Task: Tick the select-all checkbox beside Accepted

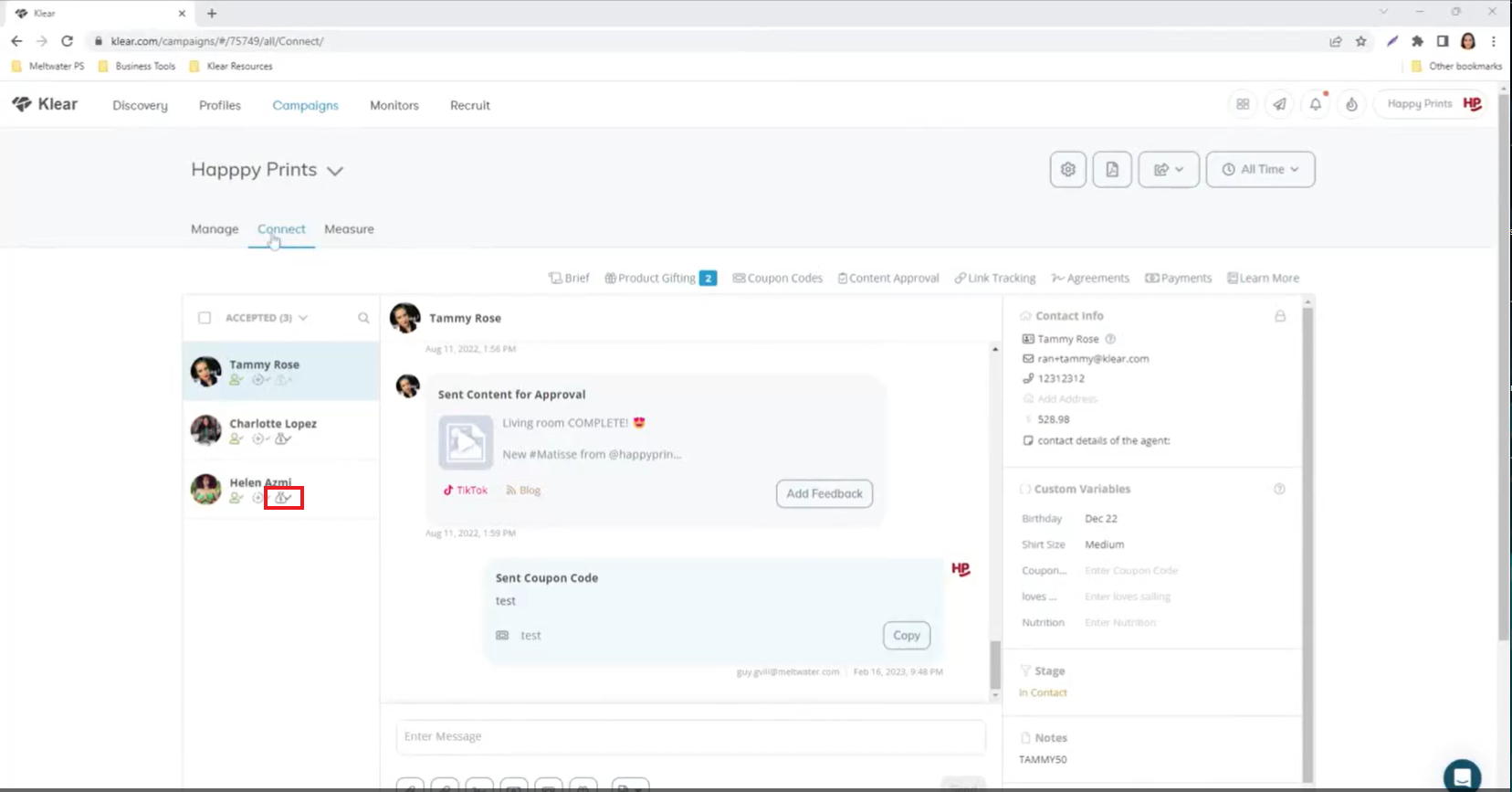Action: pyautogui.click(x=205, y=318)
